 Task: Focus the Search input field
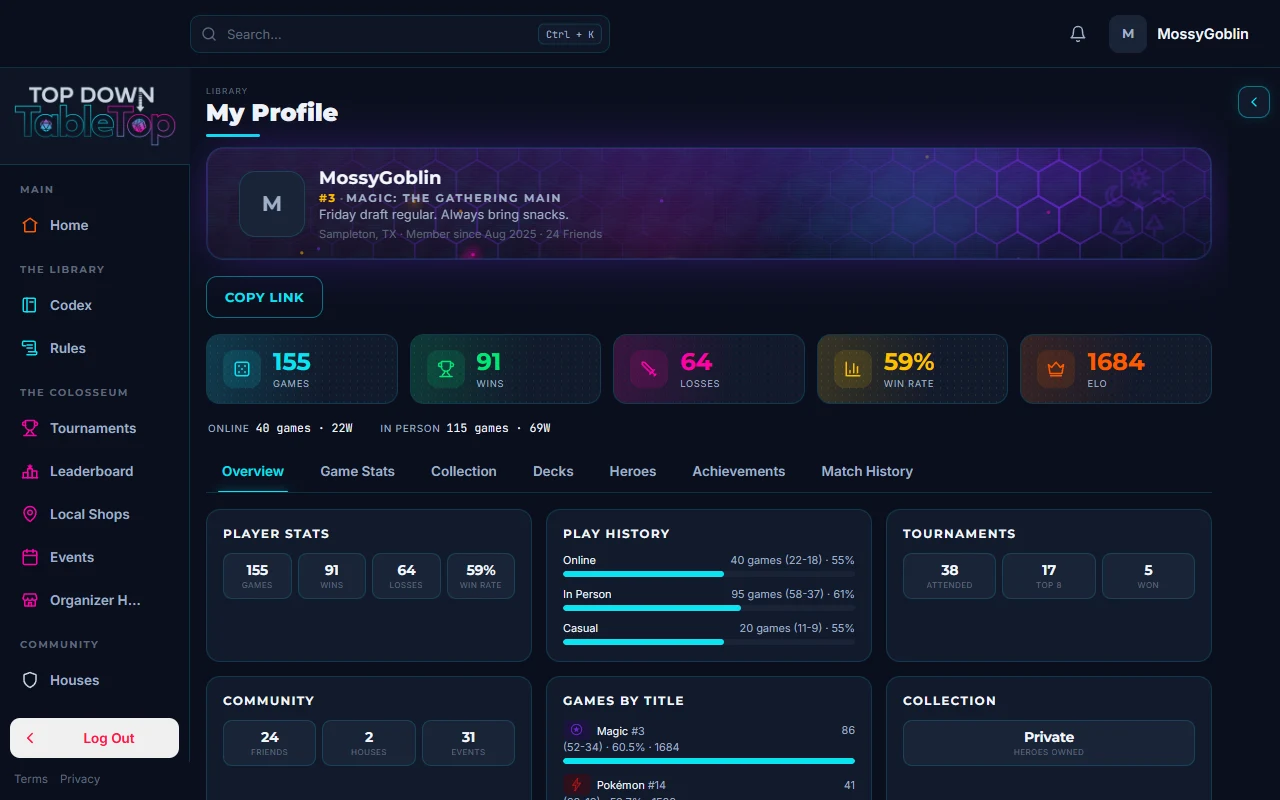click(400, 34)
